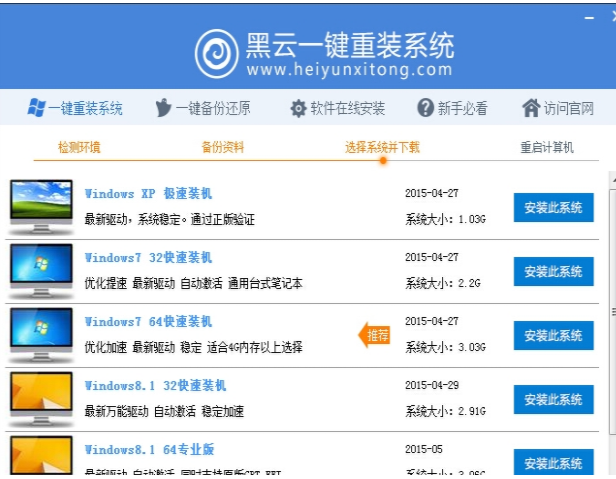This screenshot has width=616, height=479.
Task: Click the question mark icon beside 新手必看
Action: (x=425, y=108)
